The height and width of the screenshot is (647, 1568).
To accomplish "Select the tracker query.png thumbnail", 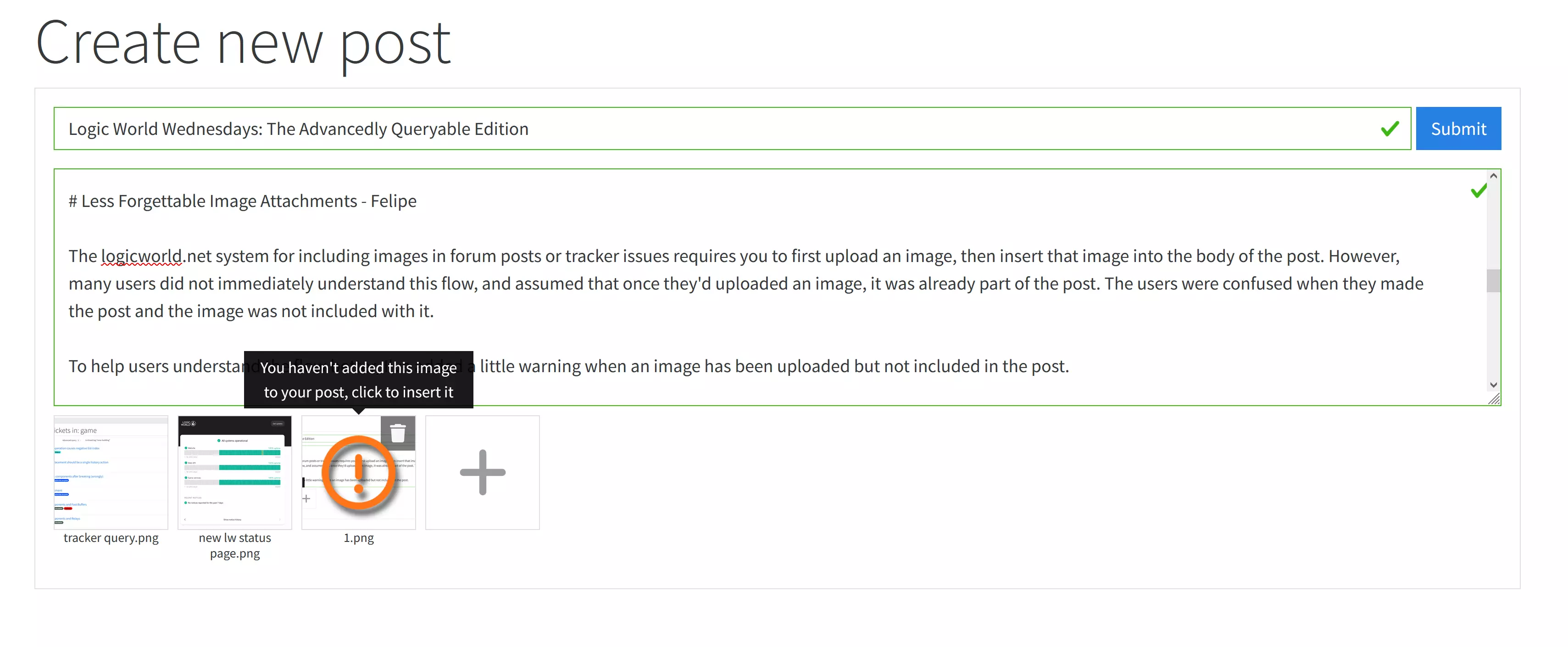I will point(111,472).
